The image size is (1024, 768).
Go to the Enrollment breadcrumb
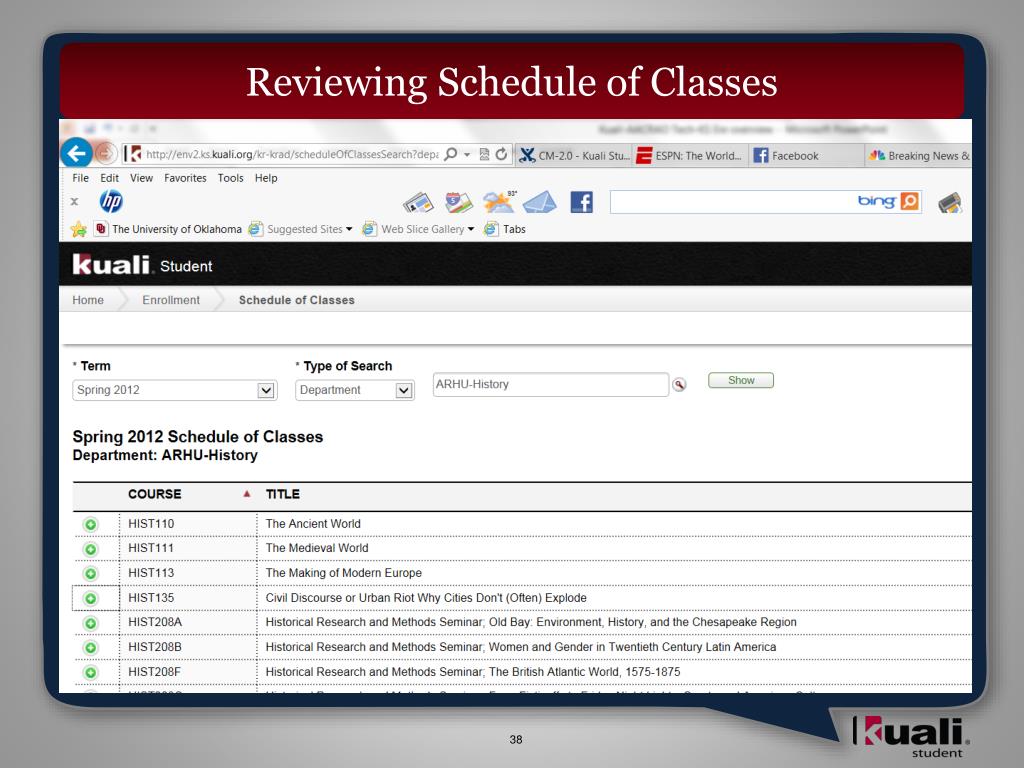click(171, 300)
